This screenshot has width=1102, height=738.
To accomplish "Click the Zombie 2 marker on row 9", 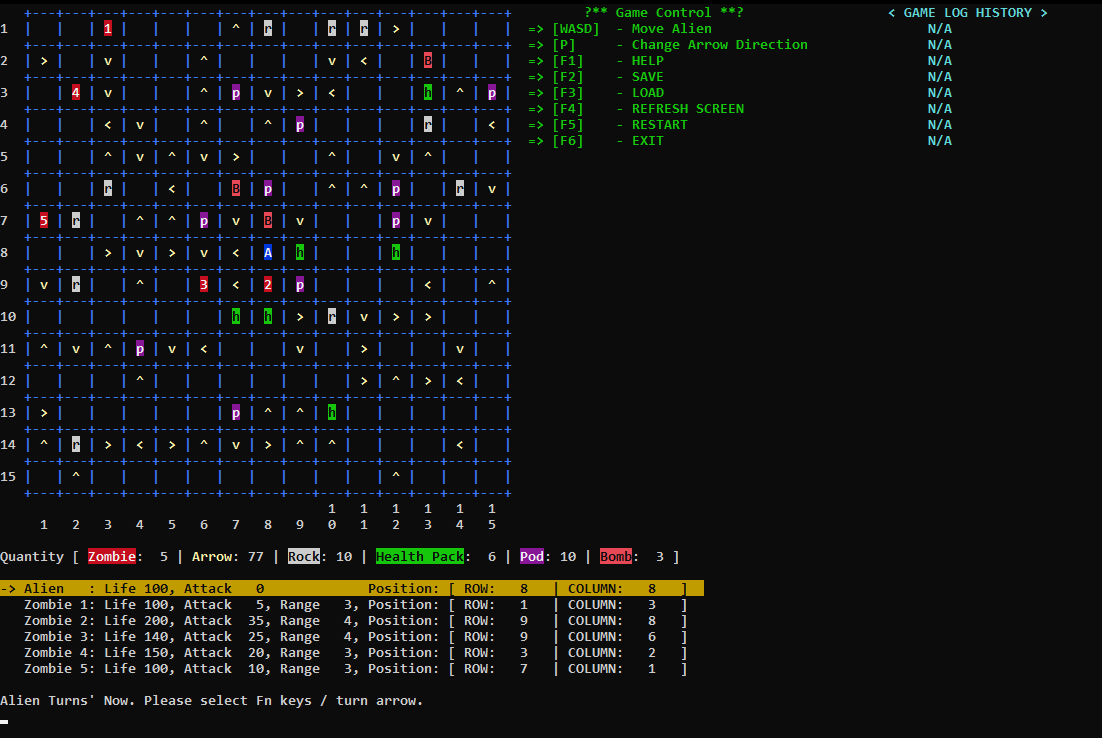I will pos(267,284).
